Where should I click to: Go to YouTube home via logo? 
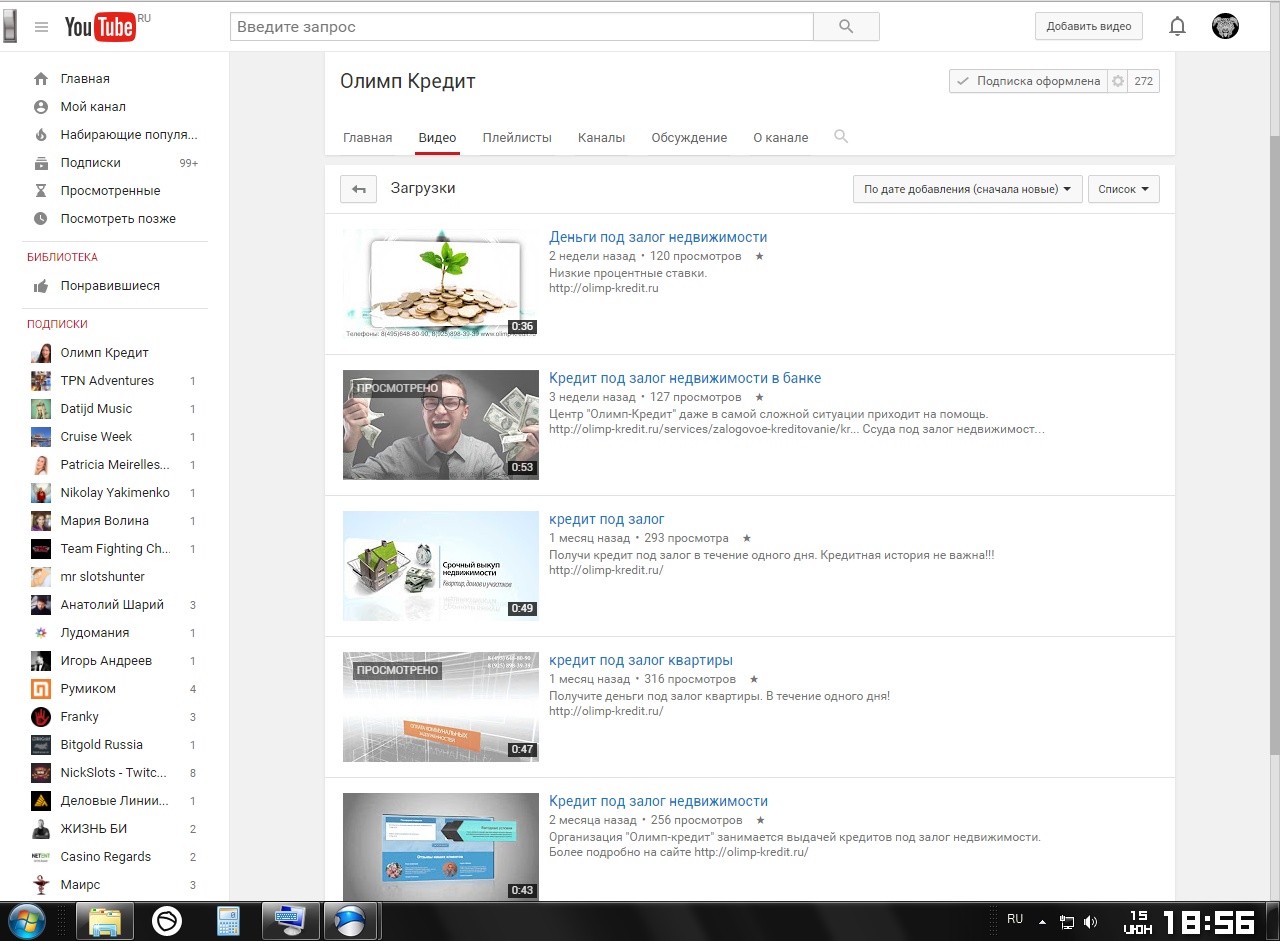[100, 27]
